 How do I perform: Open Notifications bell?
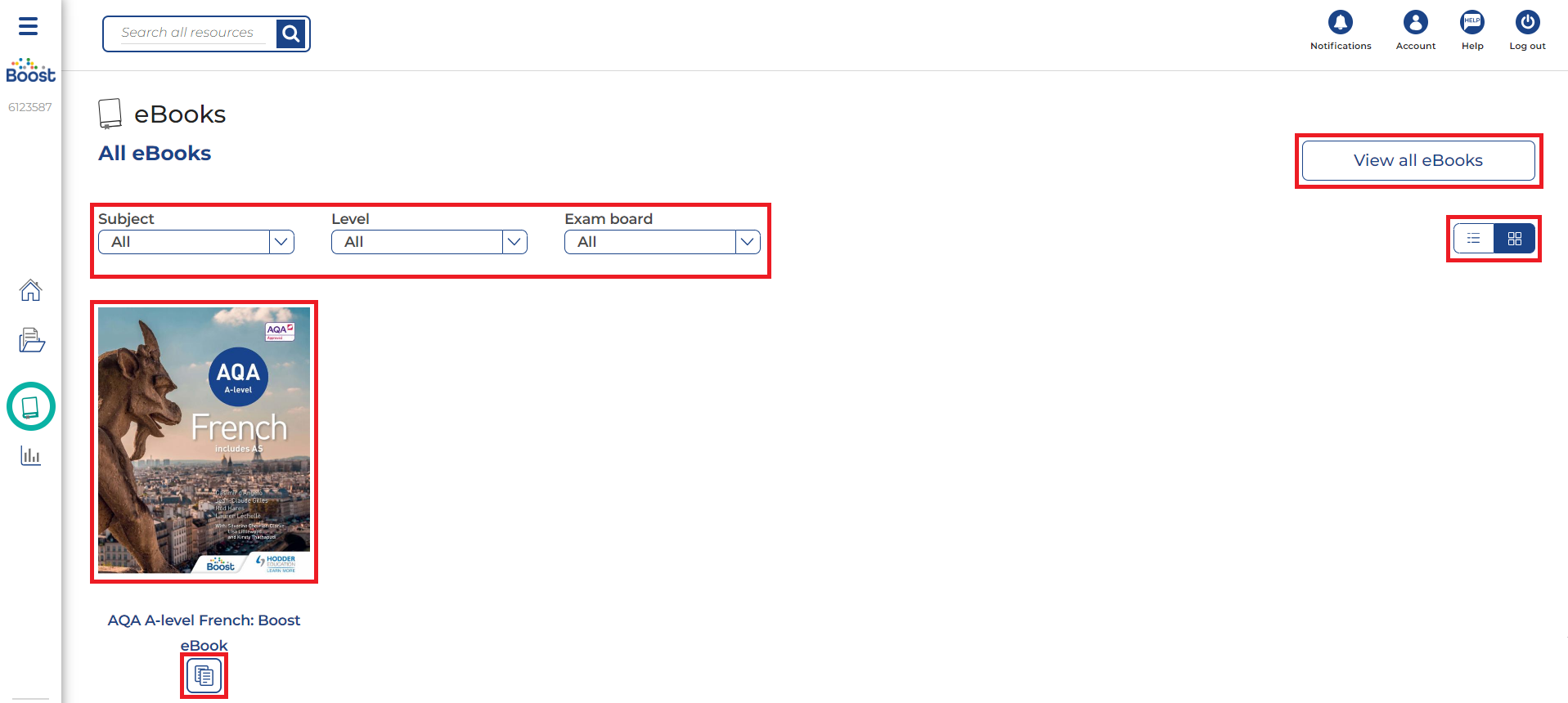1340,23
